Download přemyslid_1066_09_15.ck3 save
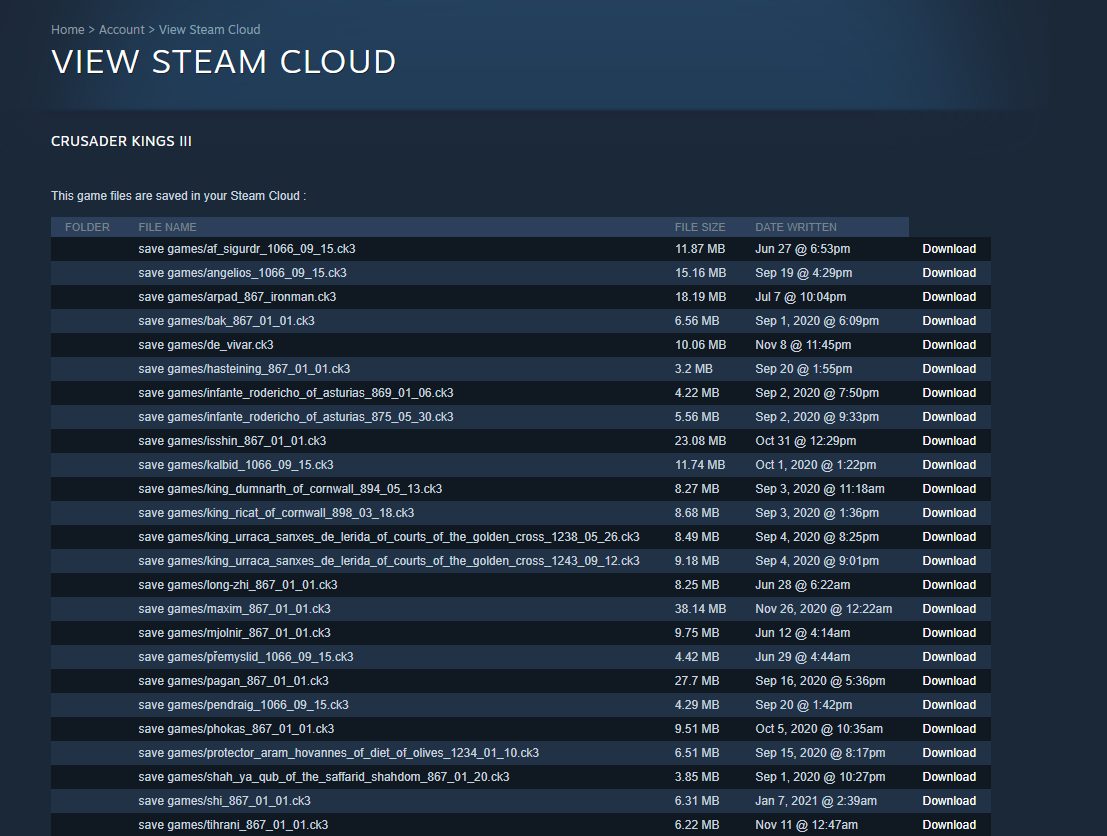The width and height of the screenshot is (1107, 836). point(949,657)
